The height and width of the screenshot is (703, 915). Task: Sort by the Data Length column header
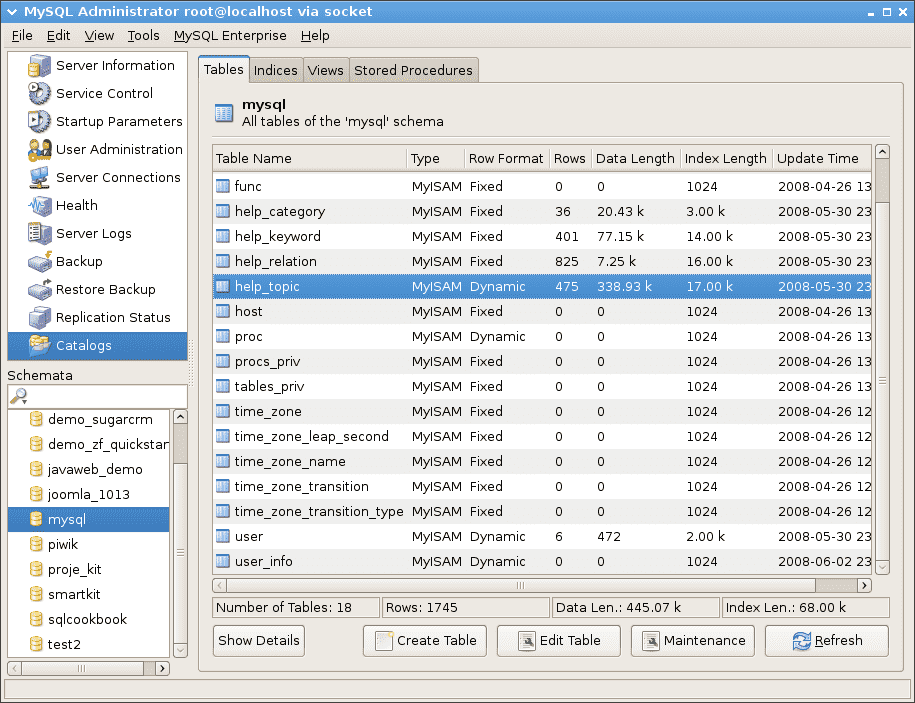635,158
